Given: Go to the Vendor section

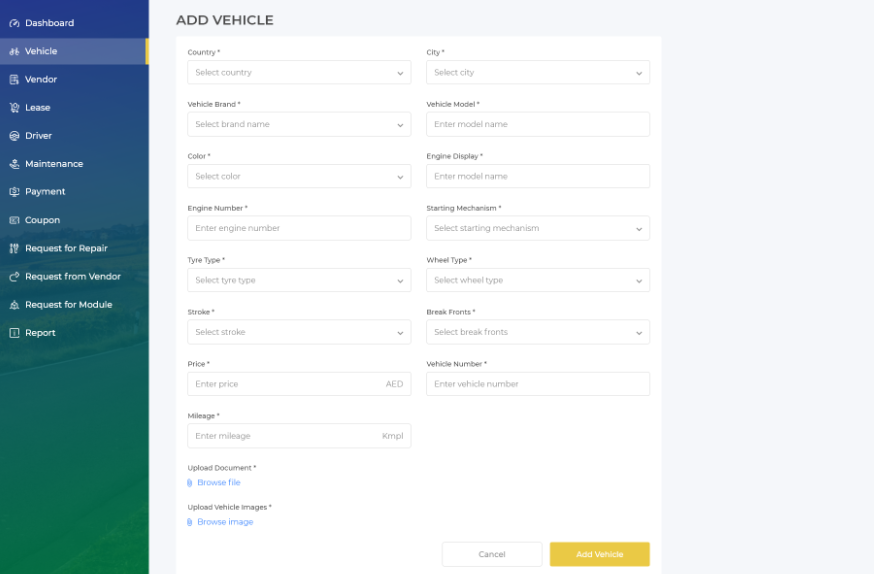Looking at the screenshot, I should click(x=74, y=79).
